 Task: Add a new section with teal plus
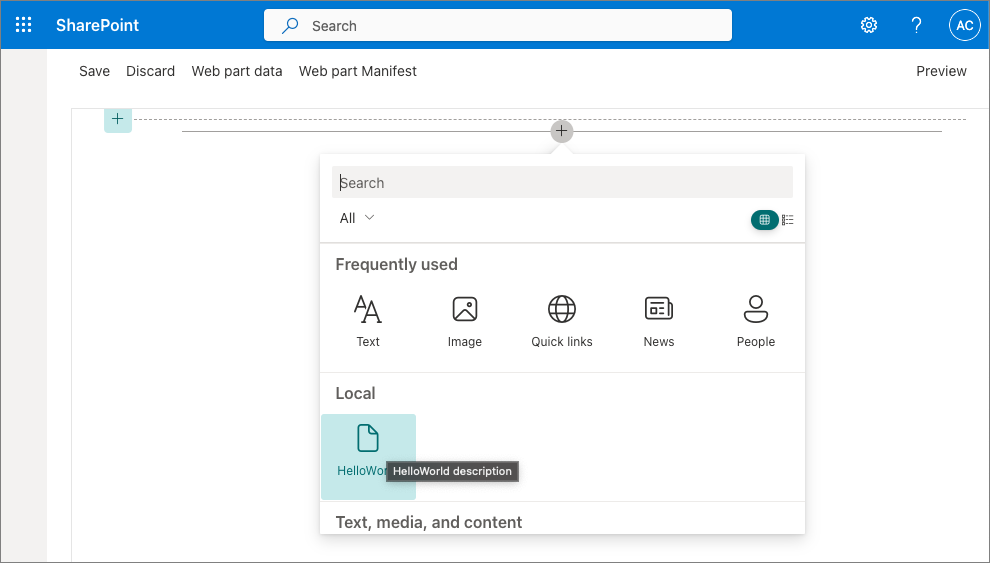117,119
